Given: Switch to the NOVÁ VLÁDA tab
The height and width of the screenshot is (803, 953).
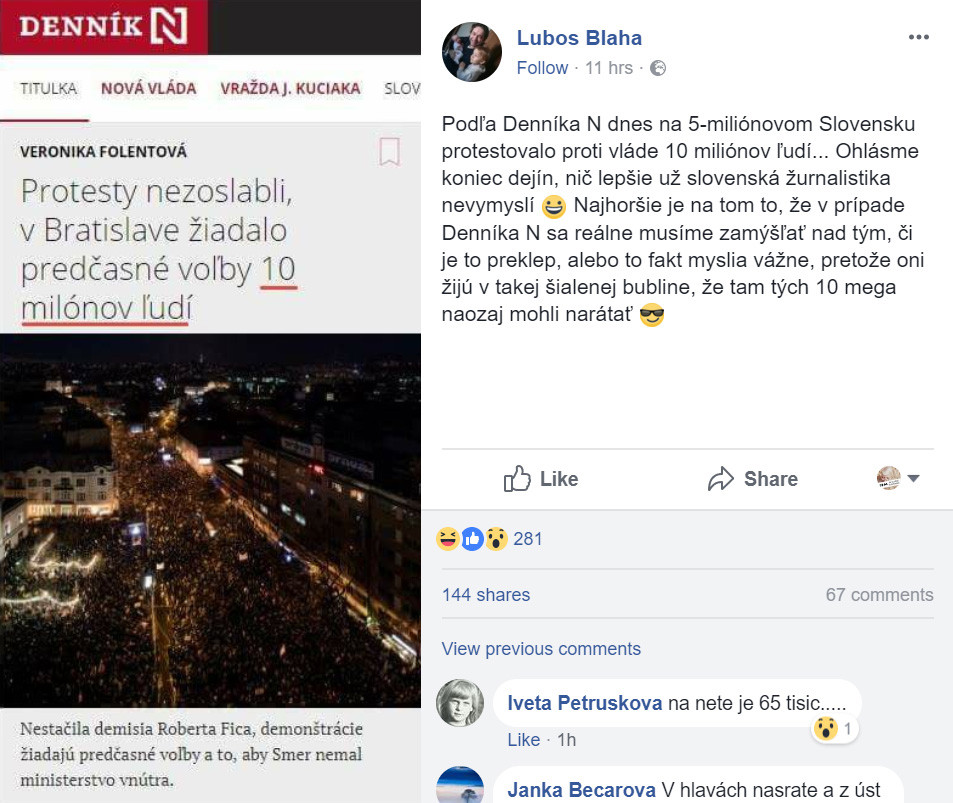Looking at the screenshot, I should (149, 89).
